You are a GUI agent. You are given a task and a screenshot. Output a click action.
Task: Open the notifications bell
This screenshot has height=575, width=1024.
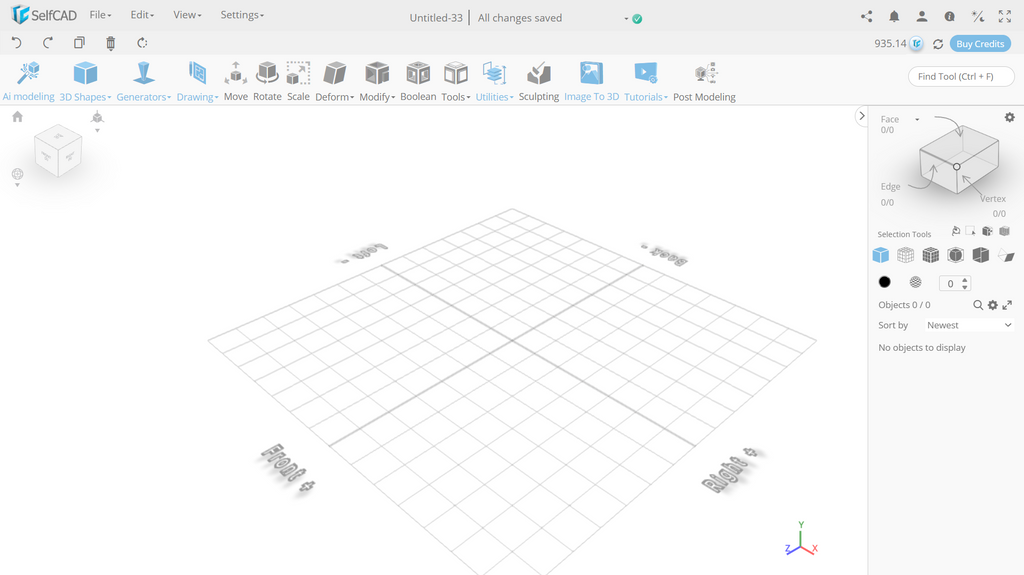pos(894,16)
